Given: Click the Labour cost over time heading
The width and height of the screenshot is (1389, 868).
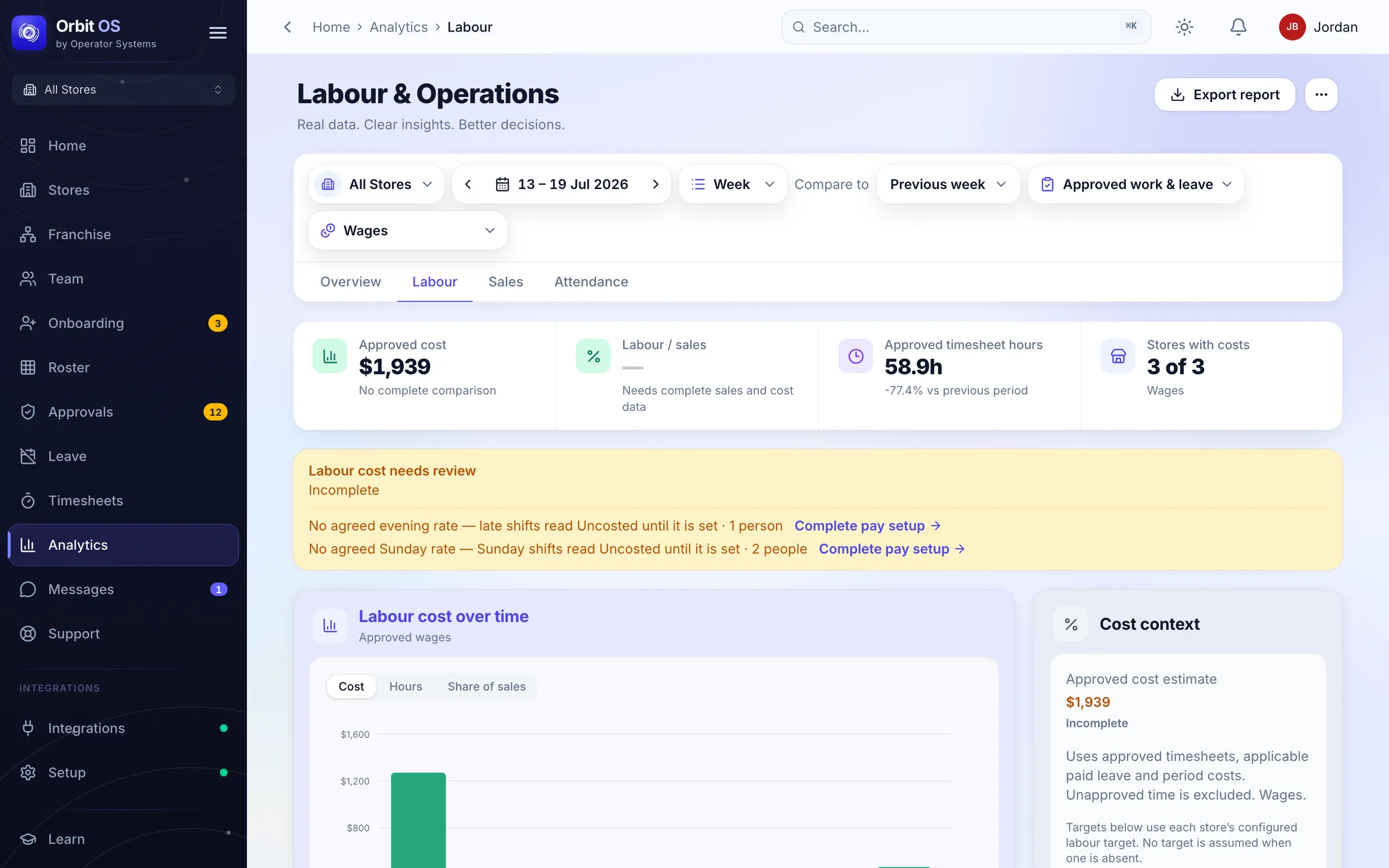Looking at the screenshot, I should click(x=443, y=616).
